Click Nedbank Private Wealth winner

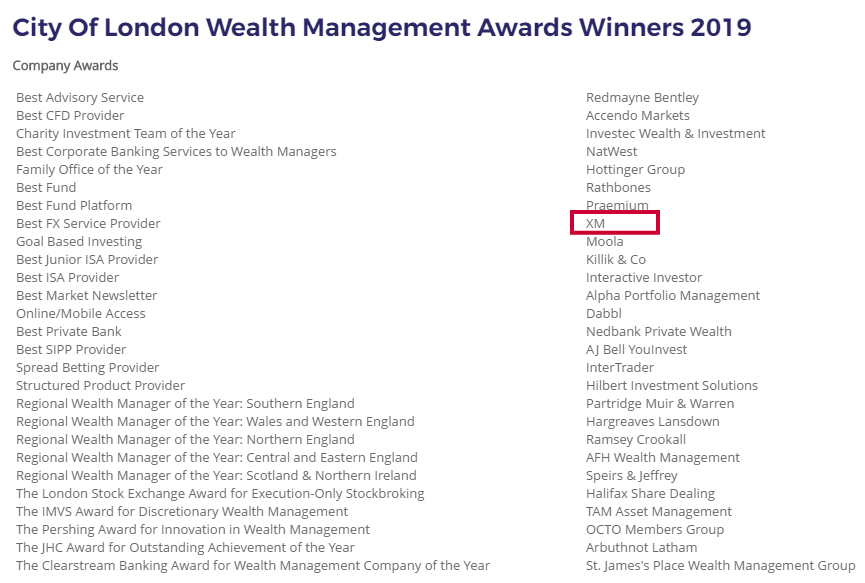659,331
